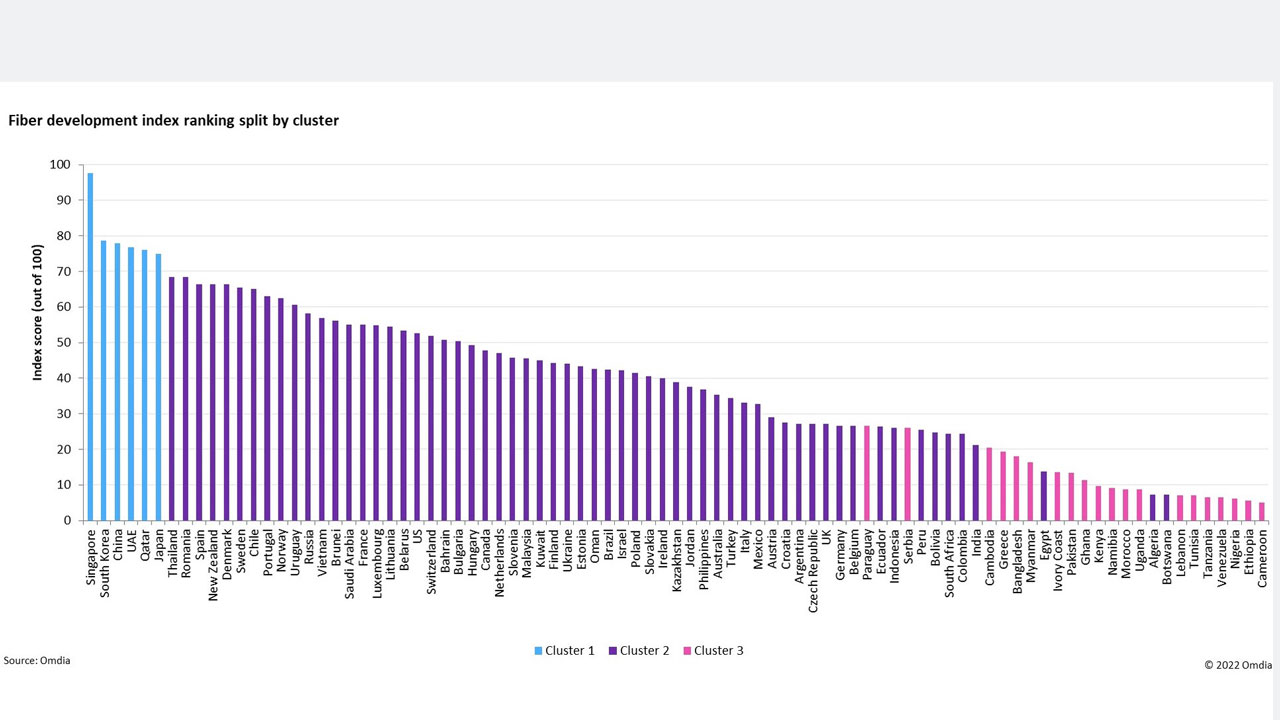Click the purple Cluster 2 legend swatch
This screenshot has width=1280, height=720.
pos(612,651)
